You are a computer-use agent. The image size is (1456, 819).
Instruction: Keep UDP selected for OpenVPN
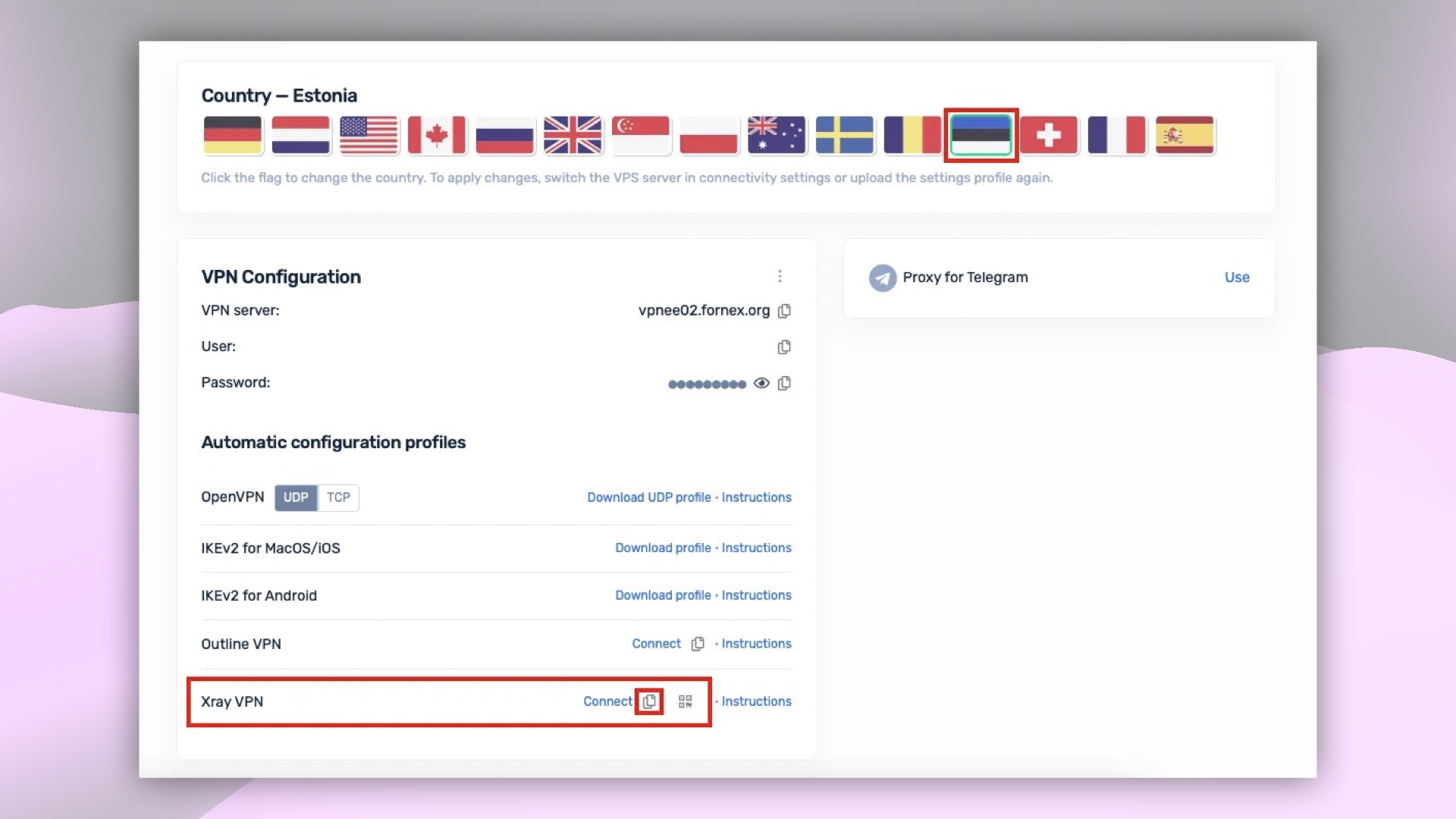tap(296, 497)
